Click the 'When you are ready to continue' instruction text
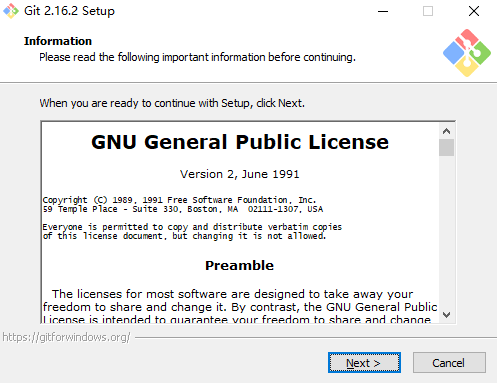Viewport: 497px width, 385px height. click(172, 103)
